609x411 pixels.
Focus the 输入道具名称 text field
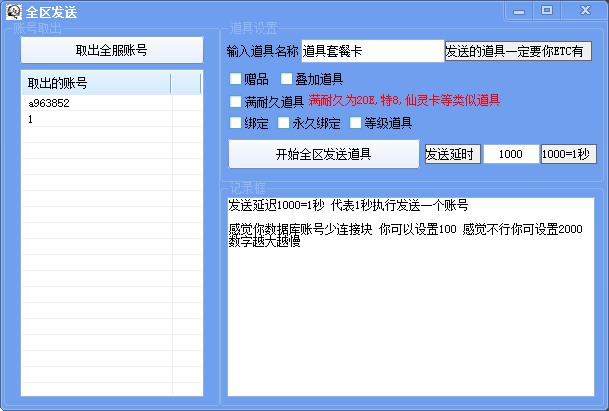click(372, 51)
